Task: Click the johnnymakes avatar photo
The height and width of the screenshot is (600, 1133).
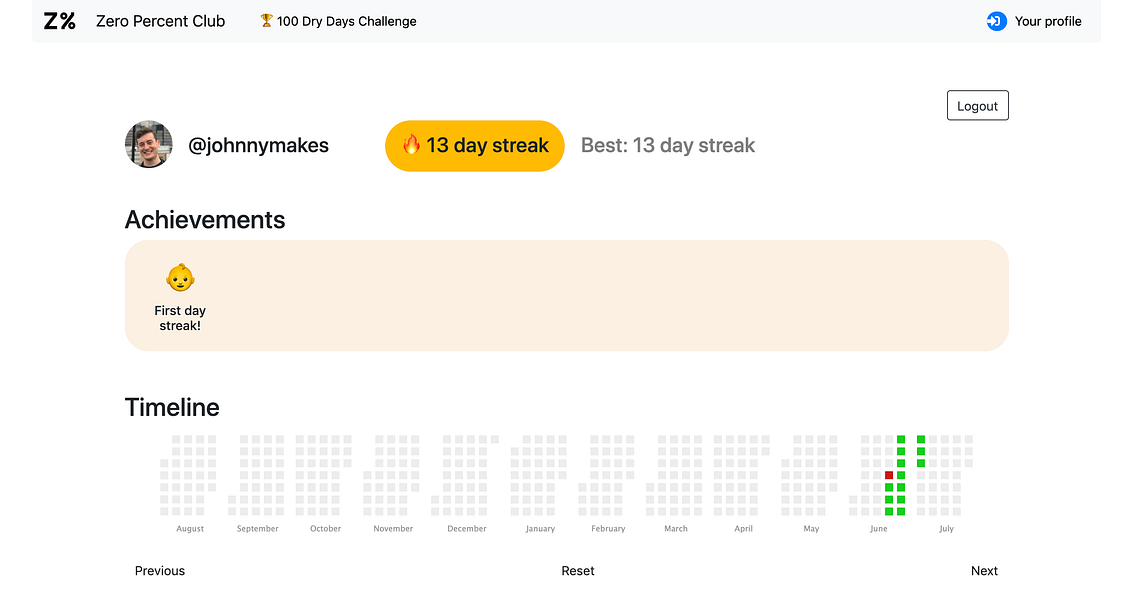Action: pos(149,145)
